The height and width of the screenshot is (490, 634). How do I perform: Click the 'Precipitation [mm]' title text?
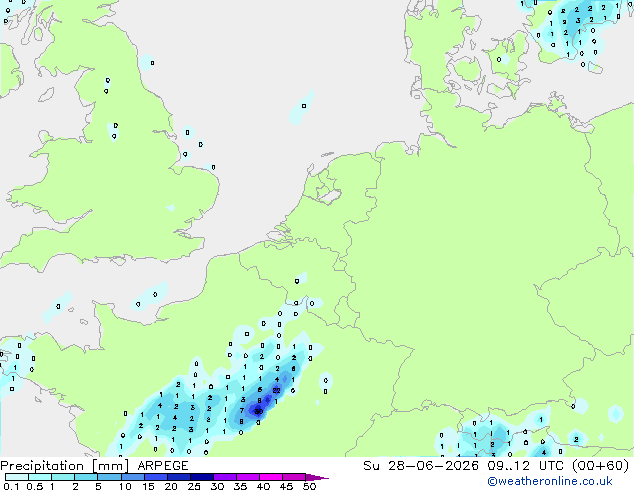coord(65,466)
